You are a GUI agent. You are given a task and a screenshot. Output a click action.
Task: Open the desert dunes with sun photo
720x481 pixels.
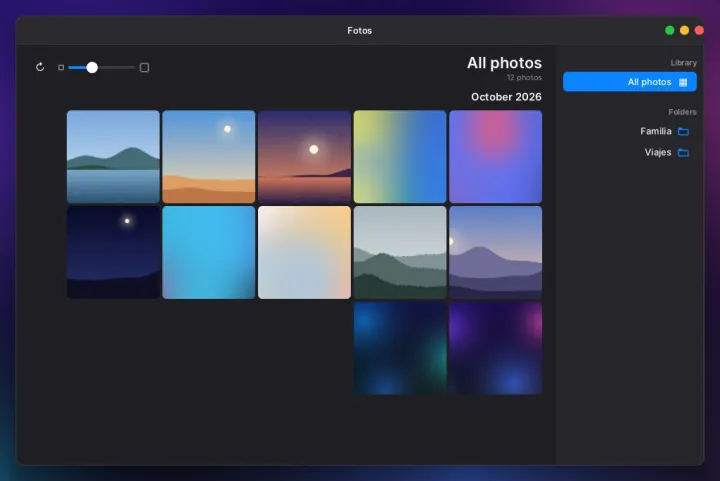click(209, 157)
